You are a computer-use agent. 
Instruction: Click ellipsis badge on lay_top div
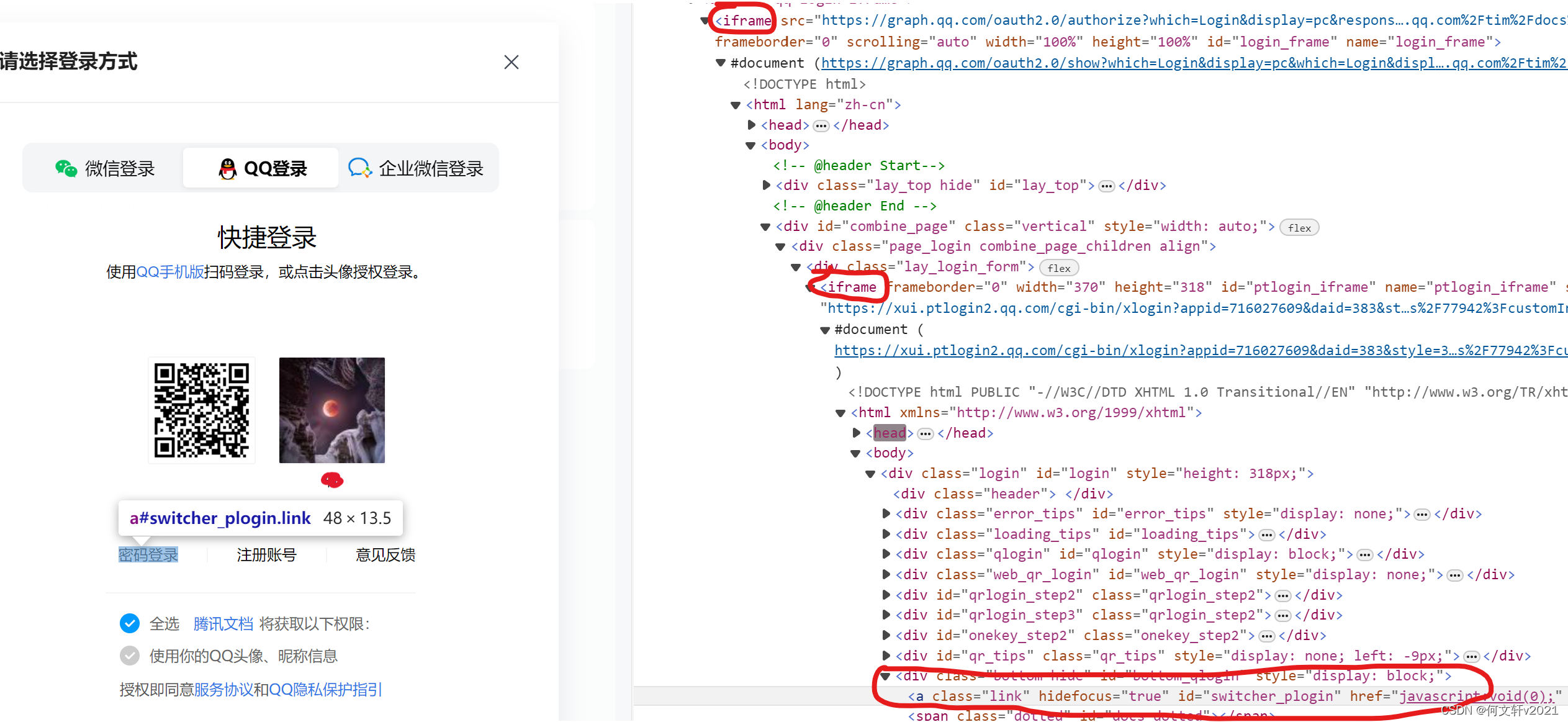(x=1106, y=186)
